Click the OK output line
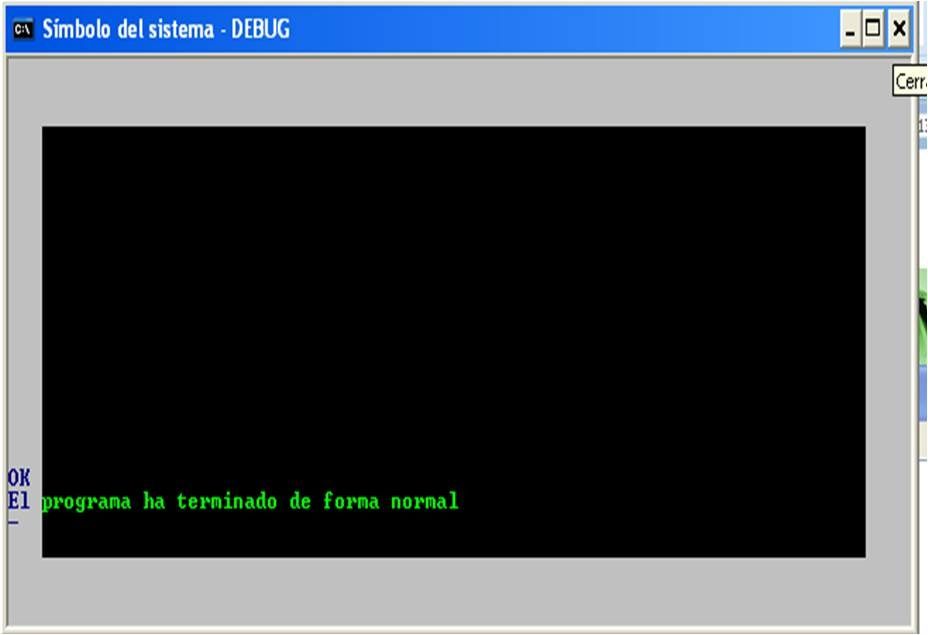Viewport: 928px width, 635px height. point(19,478)
